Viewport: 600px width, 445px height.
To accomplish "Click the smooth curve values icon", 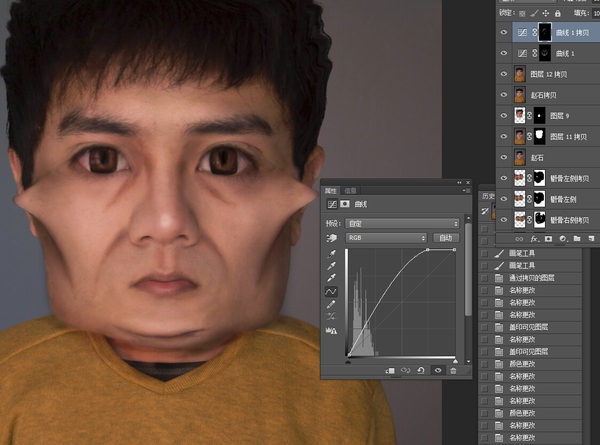I will click(331, 316).
